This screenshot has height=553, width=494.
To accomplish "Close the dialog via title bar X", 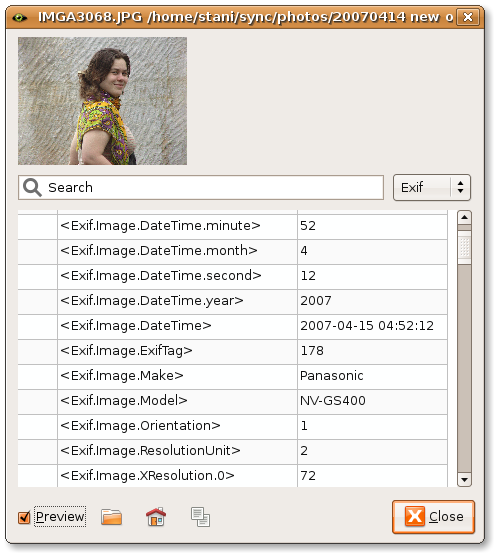I will (468, 17).
